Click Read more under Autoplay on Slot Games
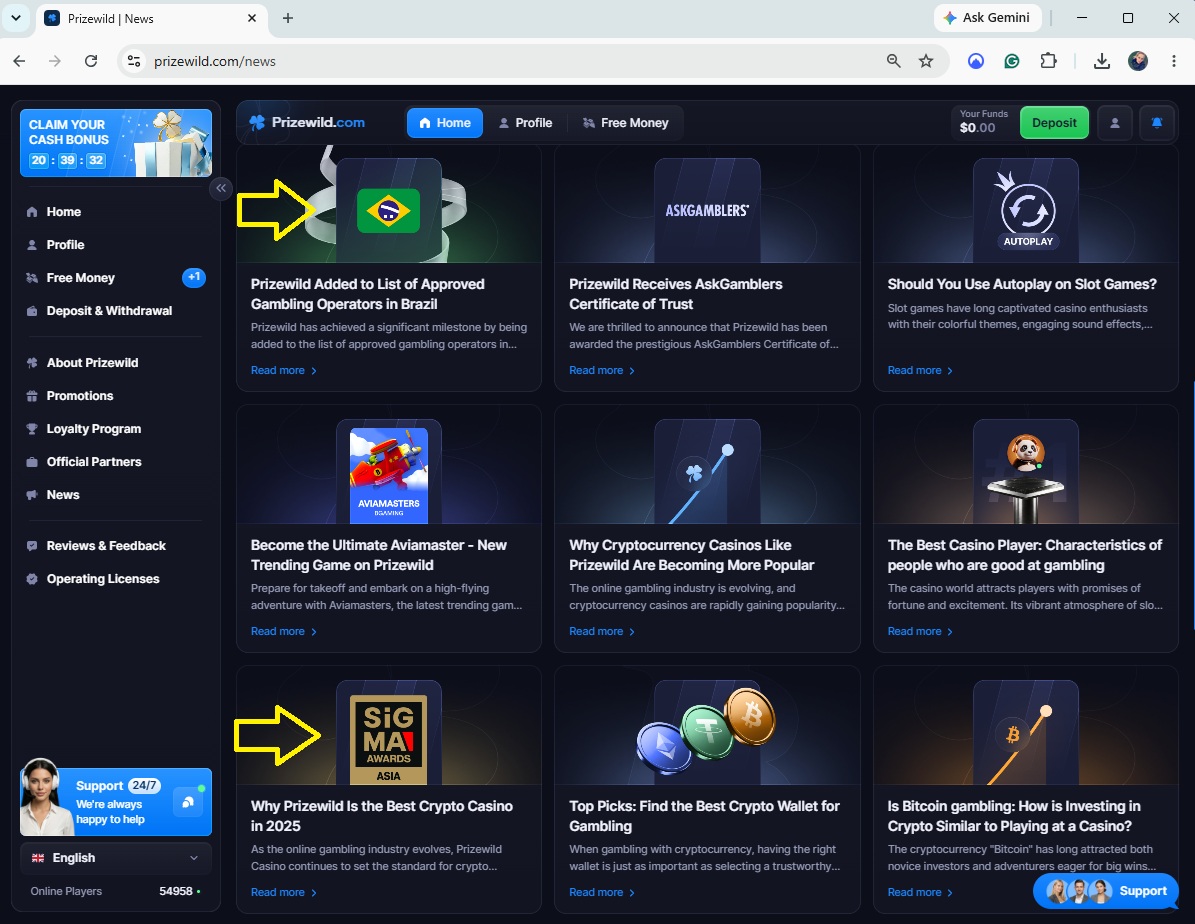 921,371
